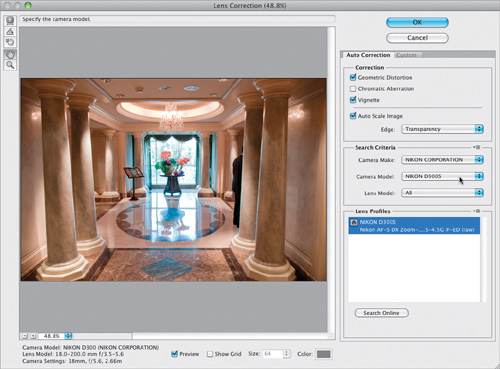The image size is (500, 369).
Task: Click the zoom out minus button
Action: [25, 336]
